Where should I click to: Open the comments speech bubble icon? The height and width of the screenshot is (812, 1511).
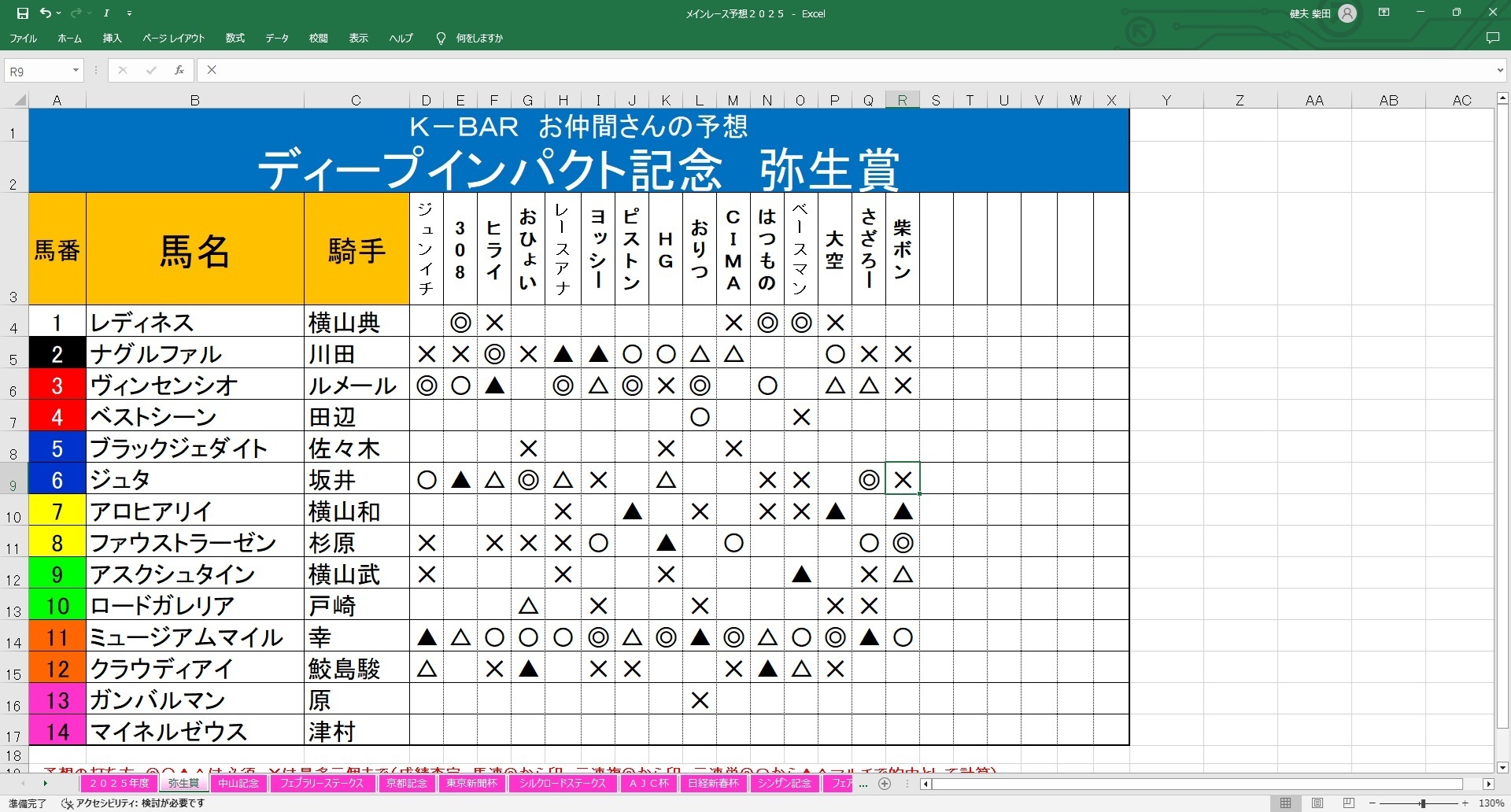[1492, 38]
